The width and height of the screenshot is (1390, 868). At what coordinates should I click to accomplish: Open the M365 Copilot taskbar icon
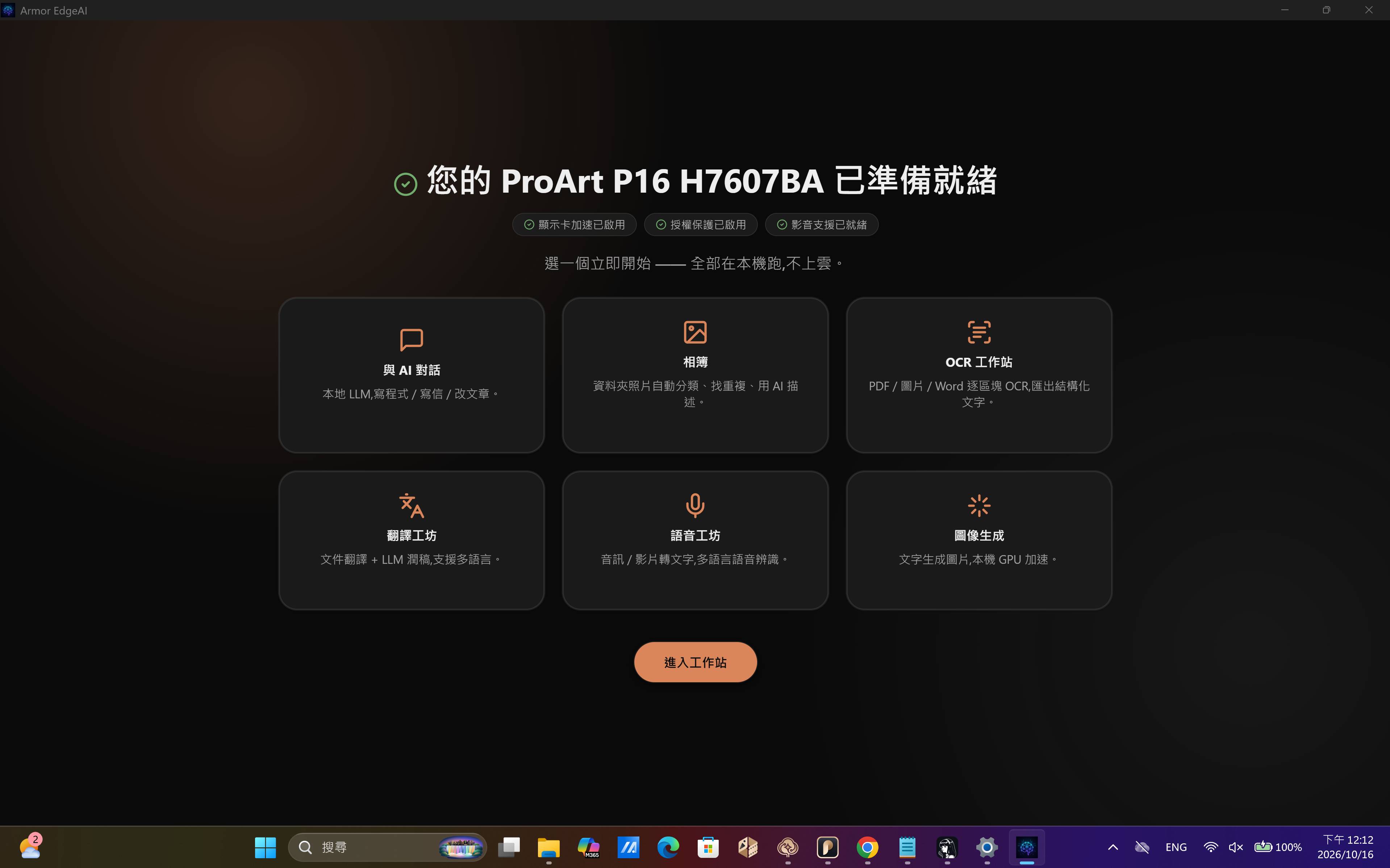point(589,847)
